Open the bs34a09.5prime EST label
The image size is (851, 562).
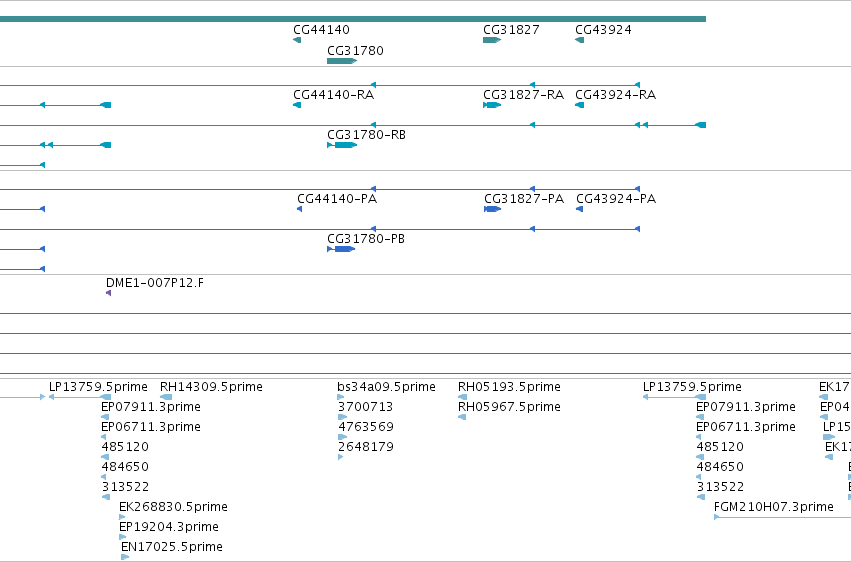pyautogui.click(x=386, y=387)
